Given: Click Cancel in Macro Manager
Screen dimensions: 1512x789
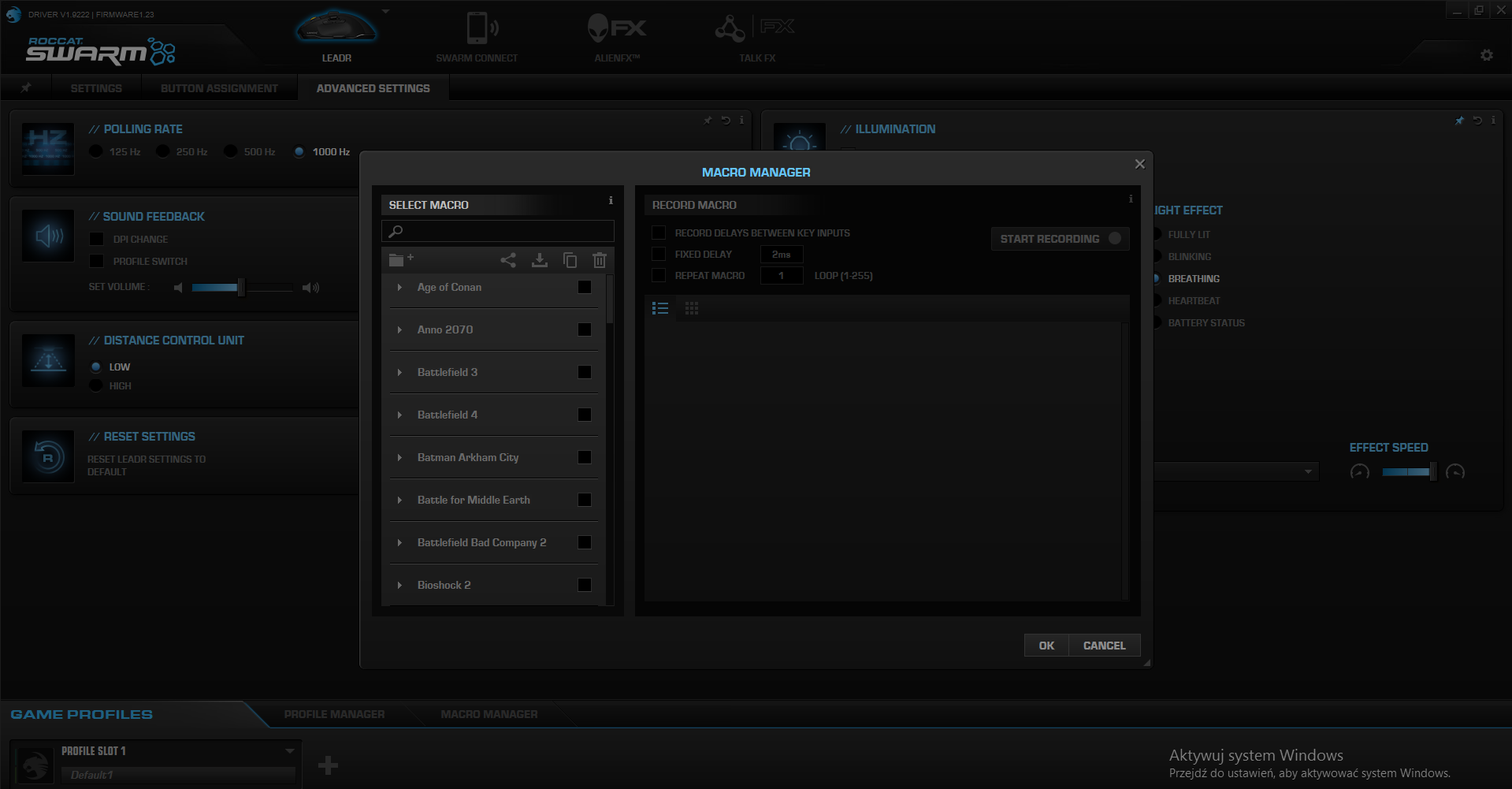Looking at the screenshot, I should click(1105, 646).
